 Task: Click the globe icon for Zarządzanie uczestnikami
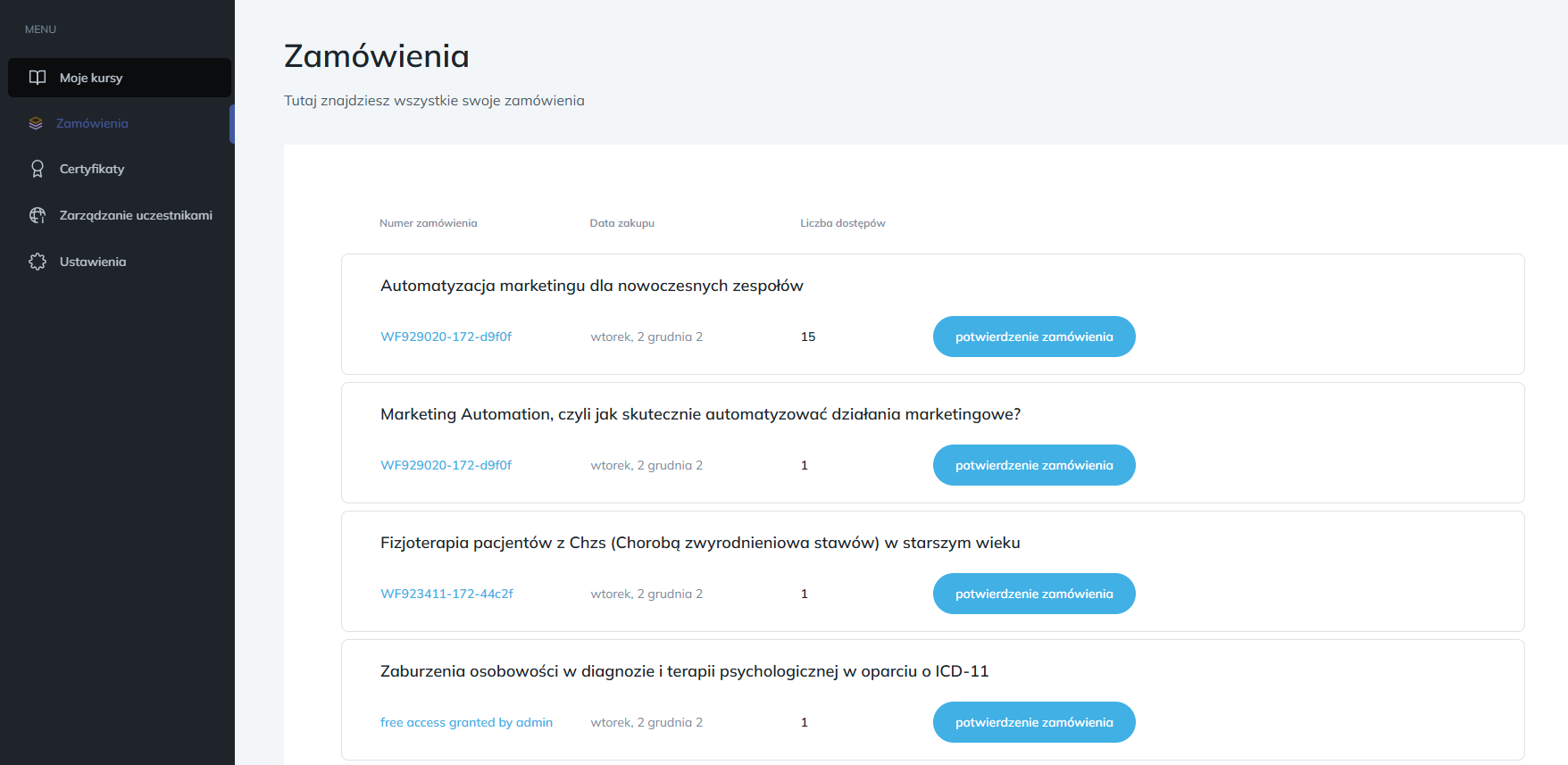tap(38, 215)
